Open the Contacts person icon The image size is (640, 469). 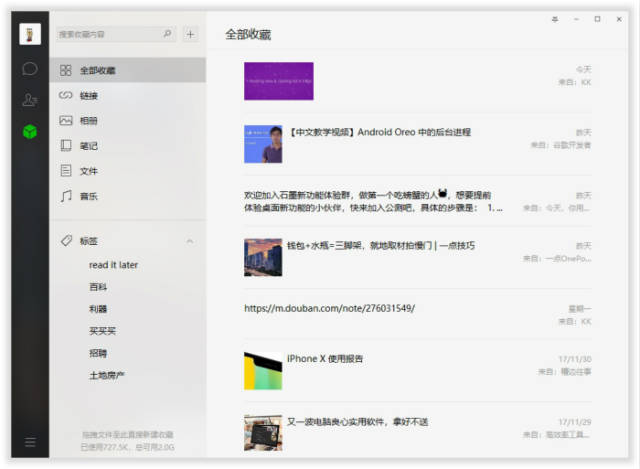tap(30, 100)
